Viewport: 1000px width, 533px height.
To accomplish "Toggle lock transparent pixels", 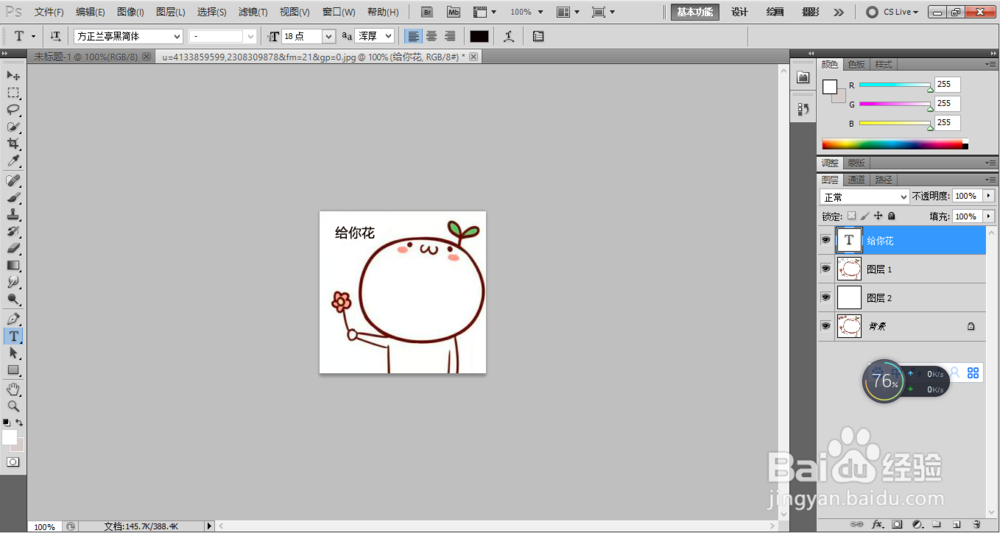I will [851, 216].
